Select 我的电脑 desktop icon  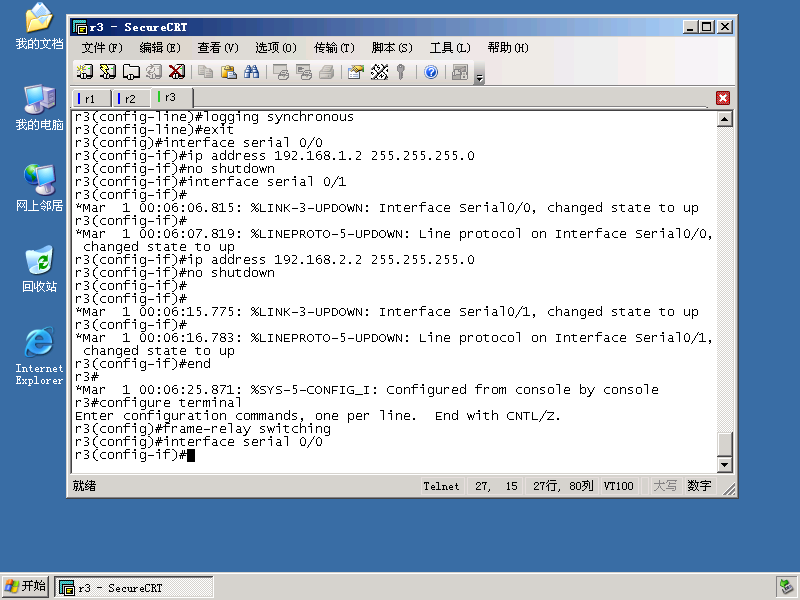pyautogui.click(x=39, y=107)
